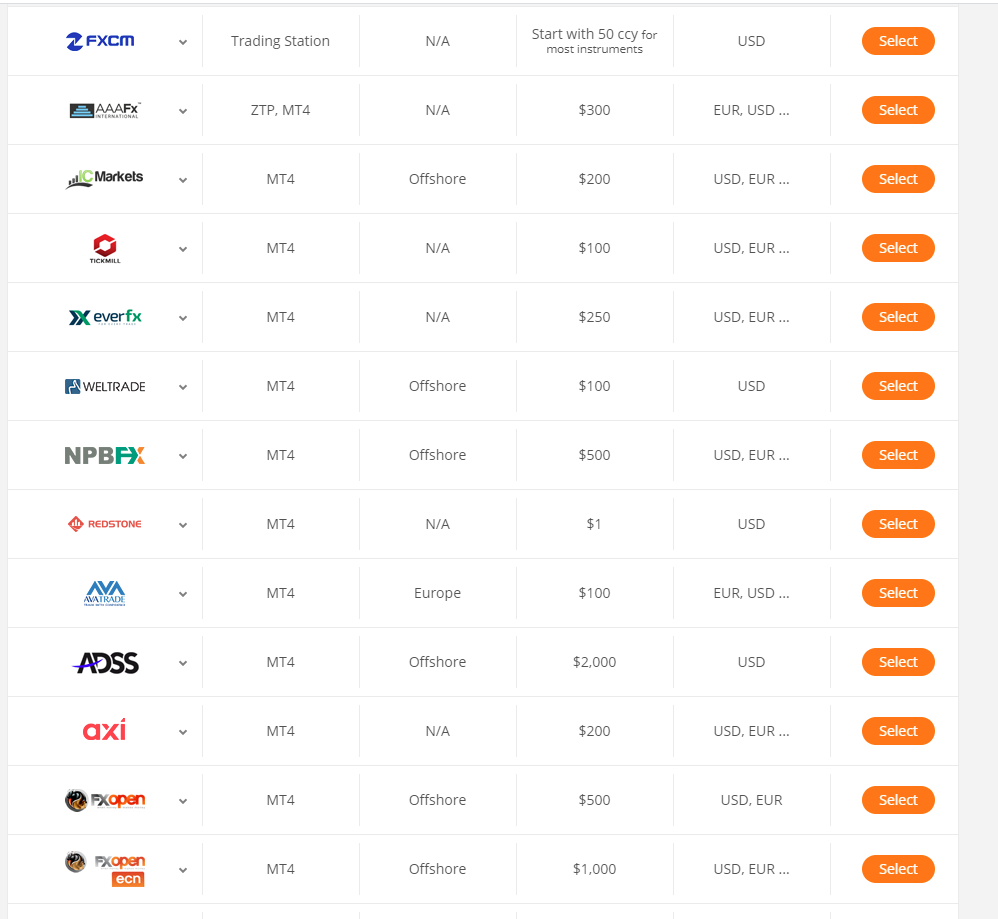
Task: Click AAAFx currencies text EUR, USD ...
Action: click(x=751, y=110)
